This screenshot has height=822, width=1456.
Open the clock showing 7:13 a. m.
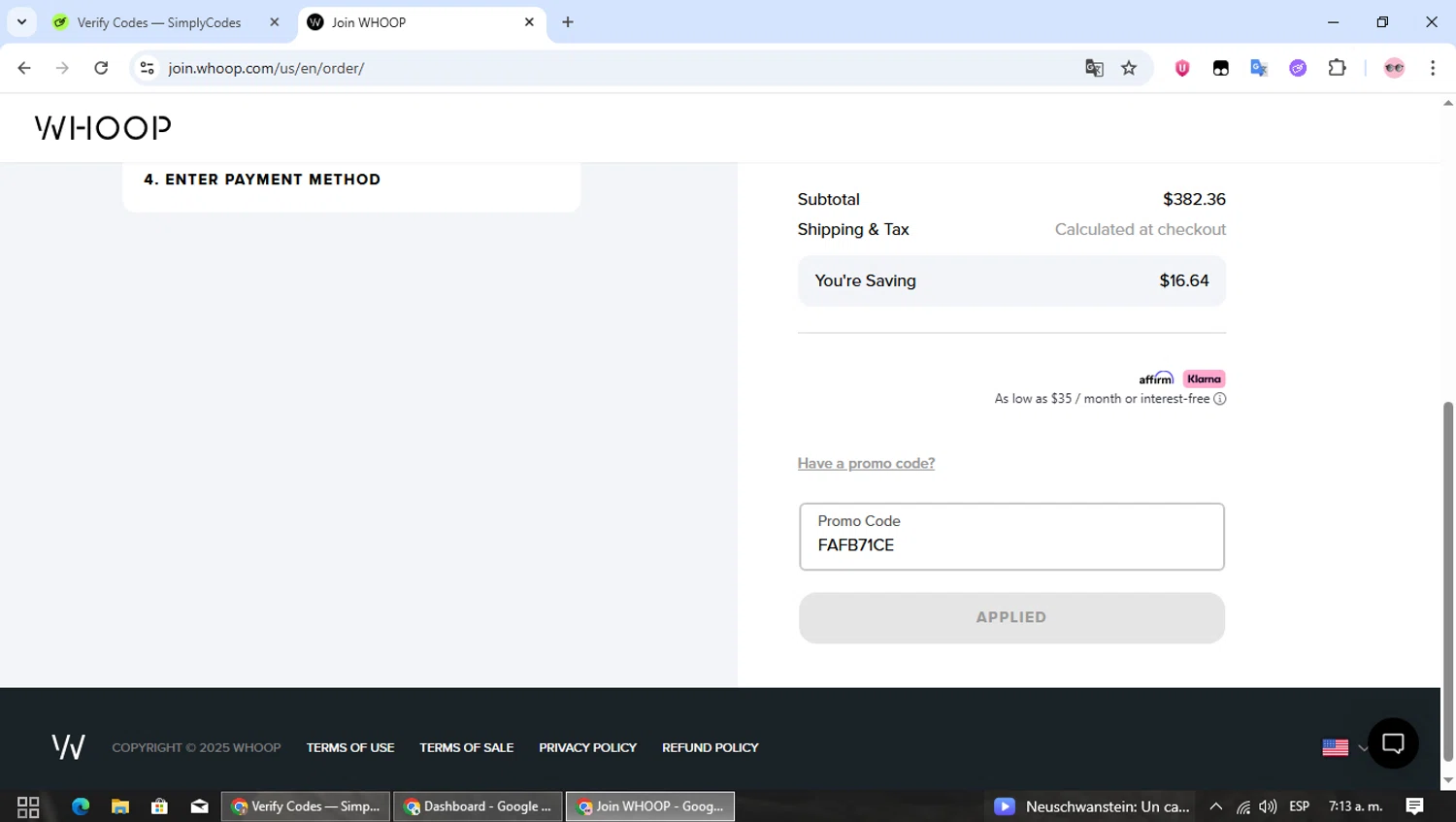[x=1355, y=806]
